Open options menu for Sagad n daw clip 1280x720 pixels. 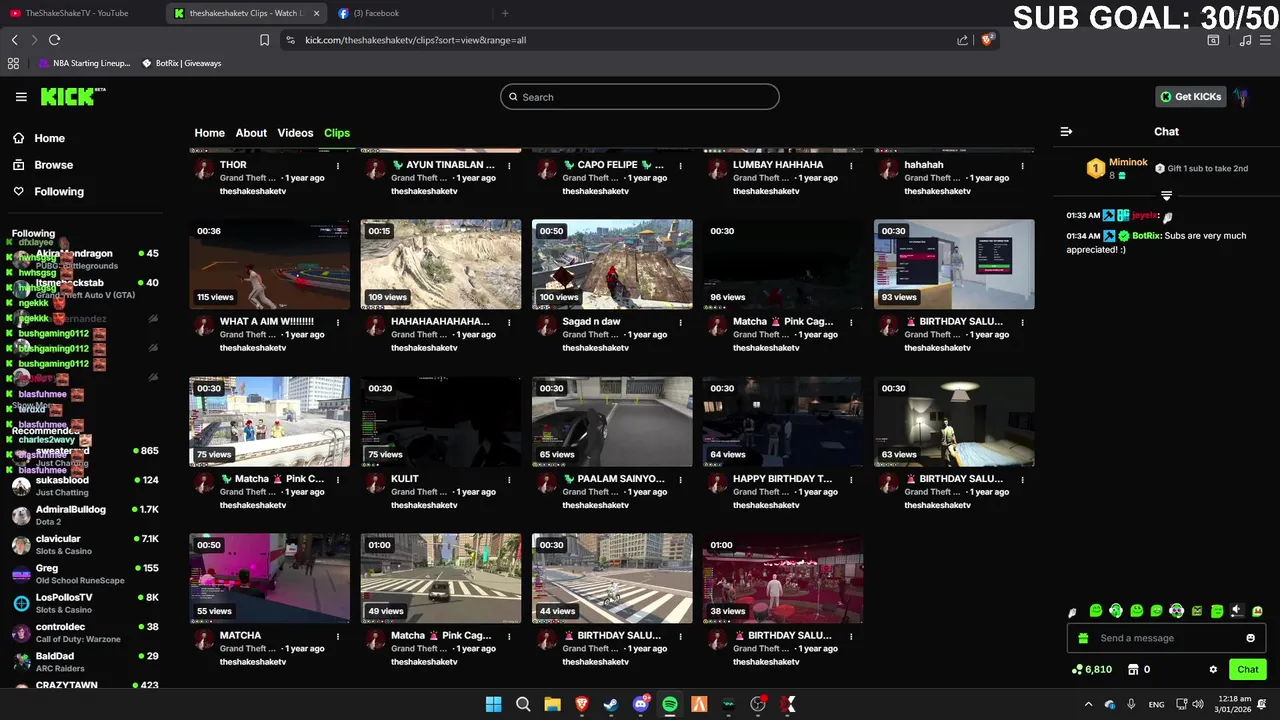[680, 323]
